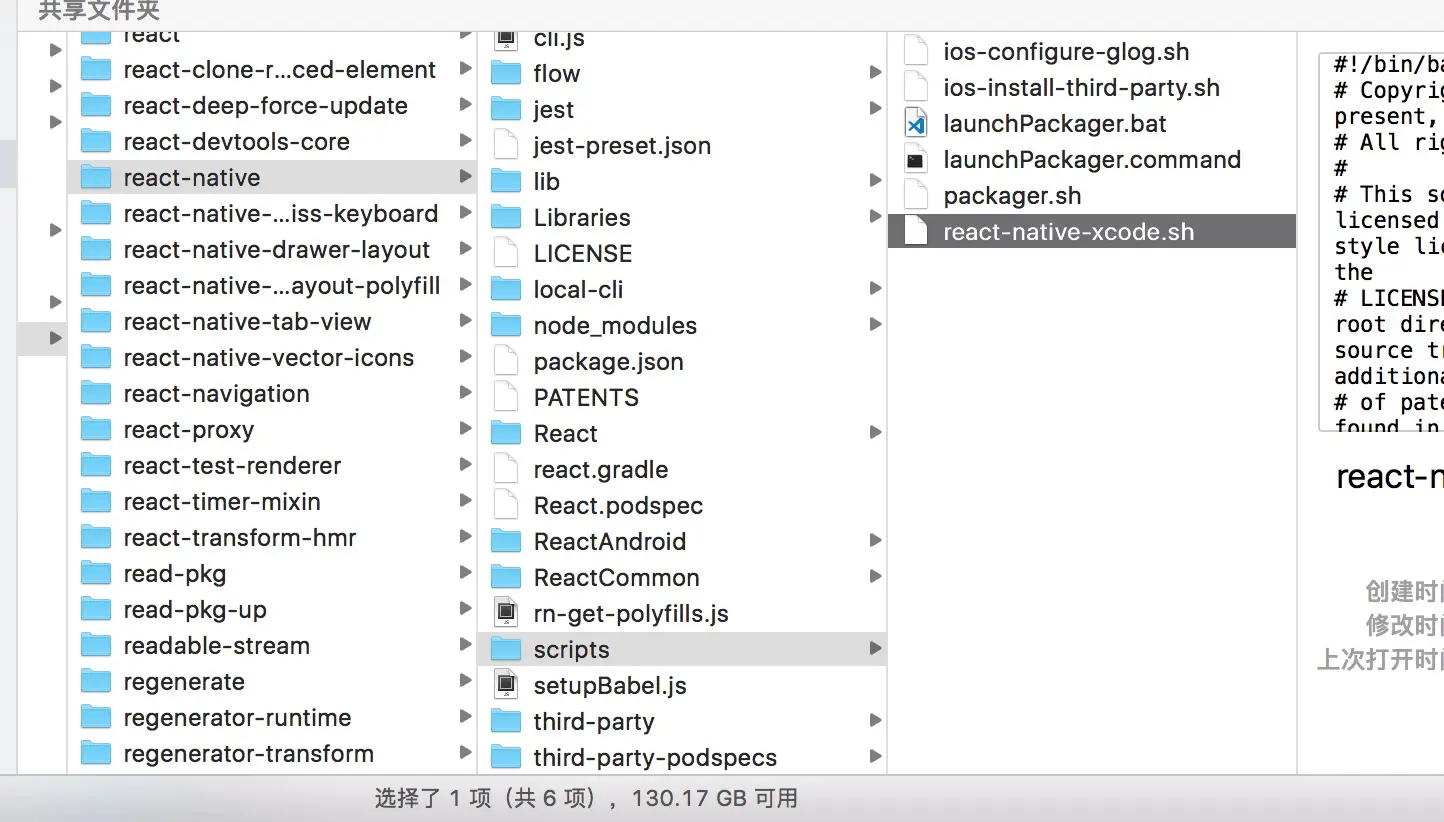The height and width of the screenshot is (822, 1444).
Task: Click the launchPackager.command terminal icon
Action: click(x=916, y=160)
